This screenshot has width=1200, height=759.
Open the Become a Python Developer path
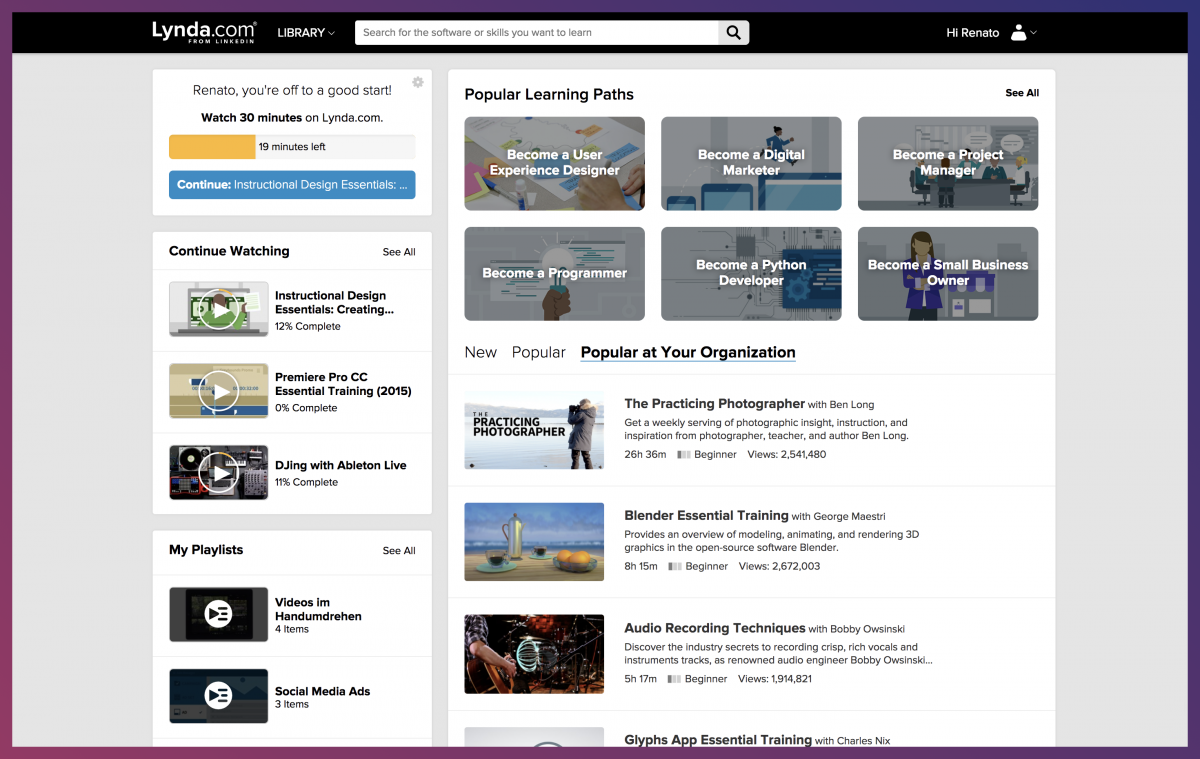click(x=751, y=273)
